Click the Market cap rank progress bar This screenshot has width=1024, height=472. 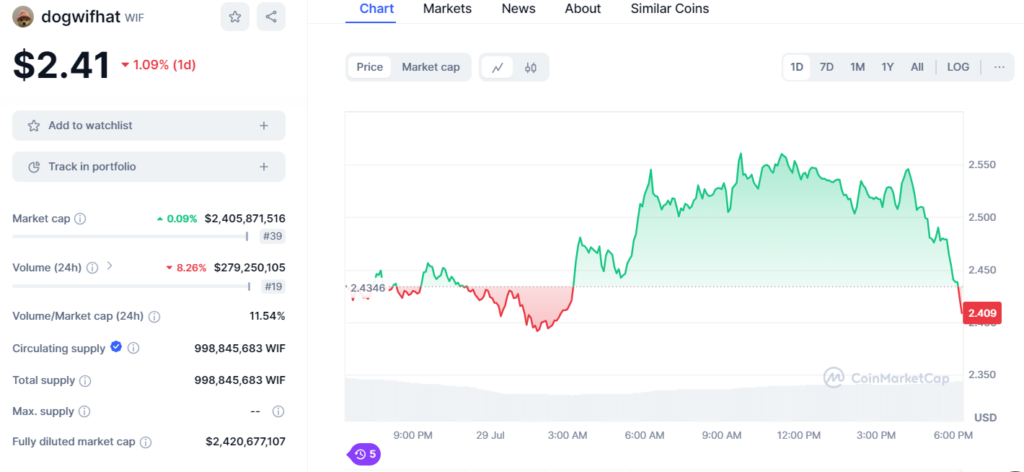[x=130, y=236]
